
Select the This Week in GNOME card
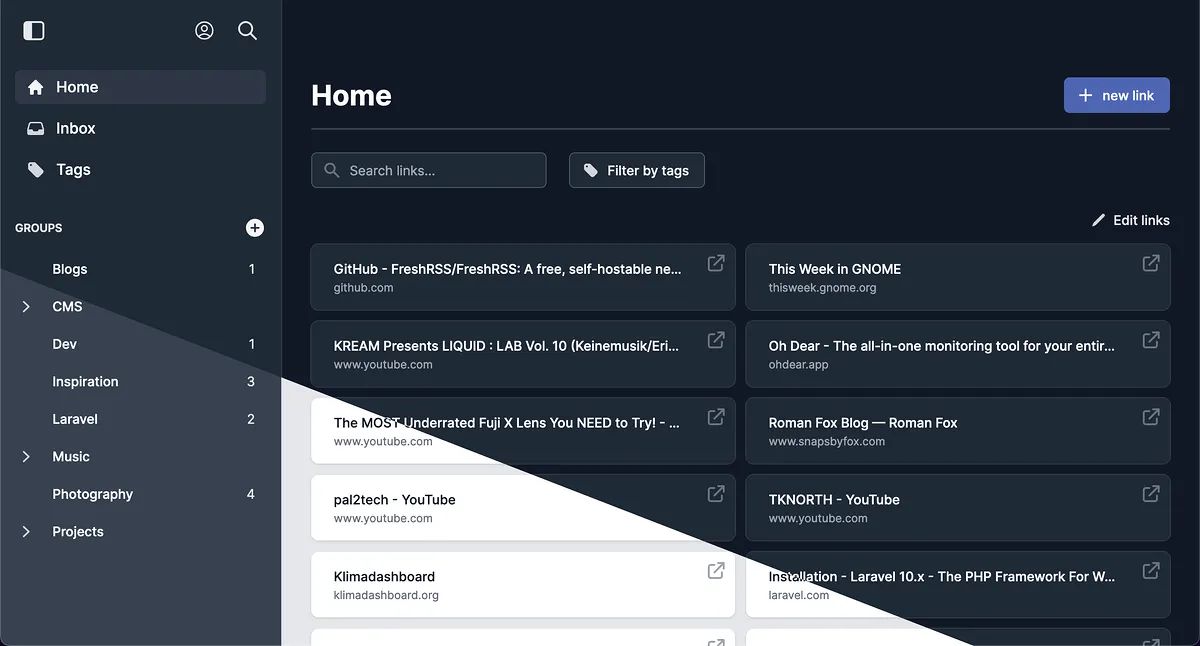pyautogui.click(x=958, y=277)
